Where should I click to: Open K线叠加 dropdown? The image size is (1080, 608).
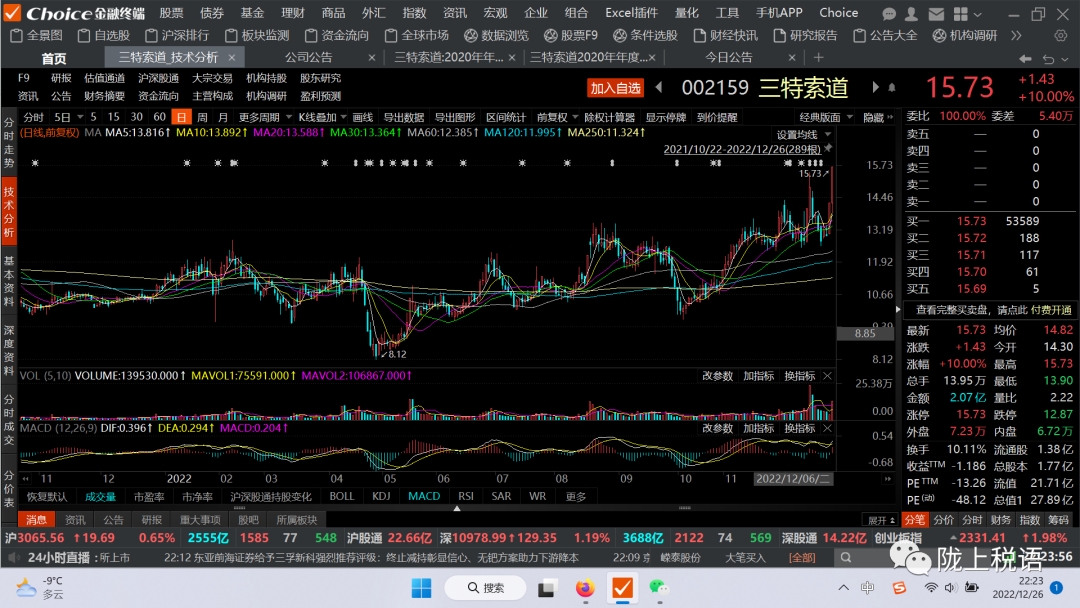pos(322,118)
